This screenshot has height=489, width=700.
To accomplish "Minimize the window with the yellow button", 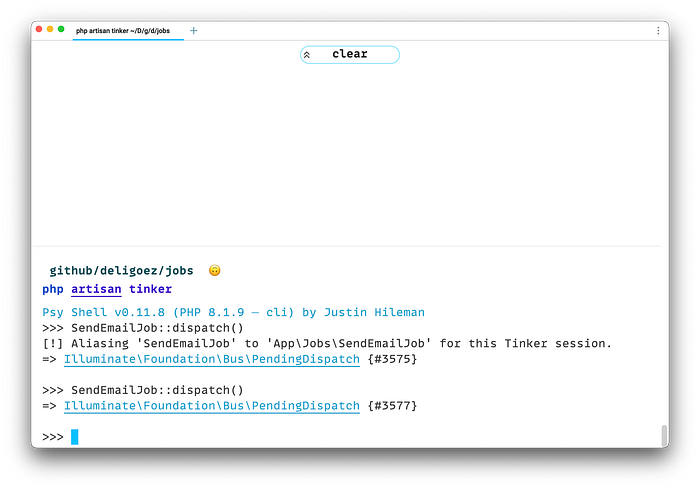I will (x=50, y=29).
